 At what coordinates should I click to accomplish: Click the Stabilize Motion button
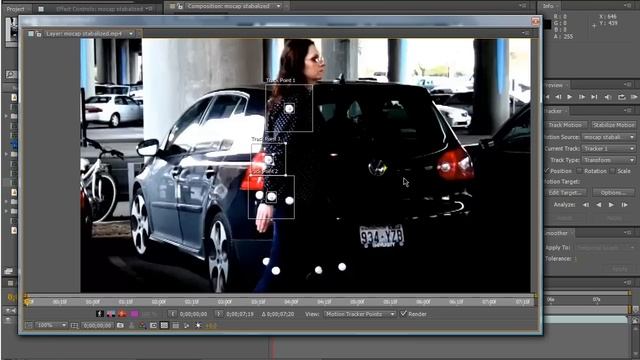(613, 125)
